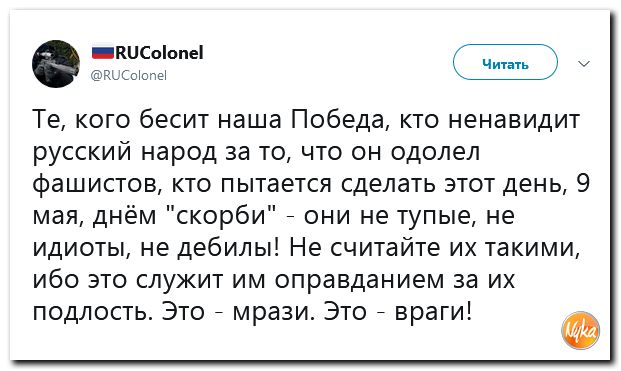Click the phrase русский народ

(x=124, y=153)
